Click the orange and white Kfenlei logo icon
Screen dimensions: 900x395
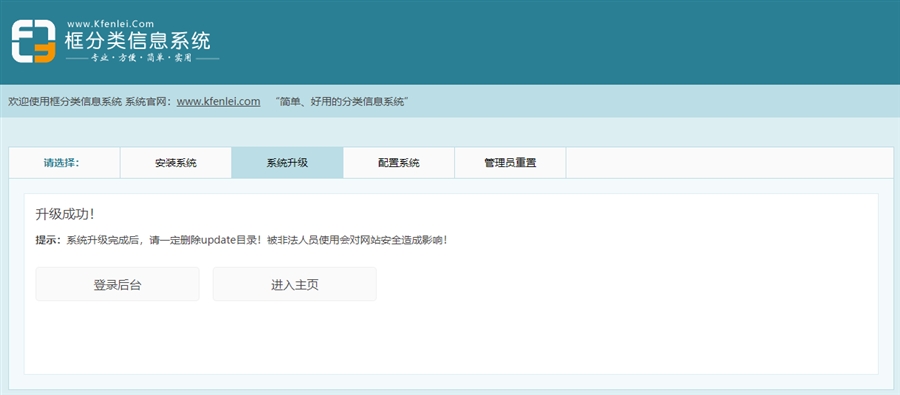(33, 41)
